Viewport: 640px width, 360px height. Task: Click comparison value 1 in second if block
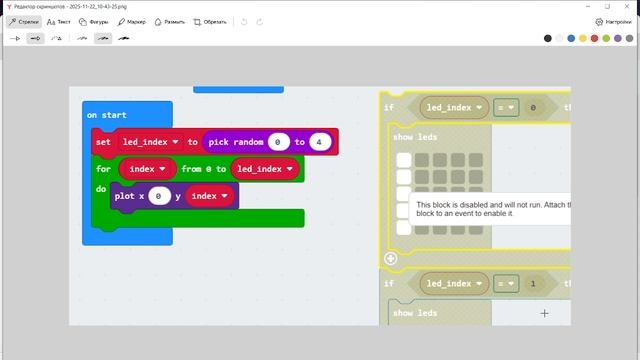click(x=533, y=284)
